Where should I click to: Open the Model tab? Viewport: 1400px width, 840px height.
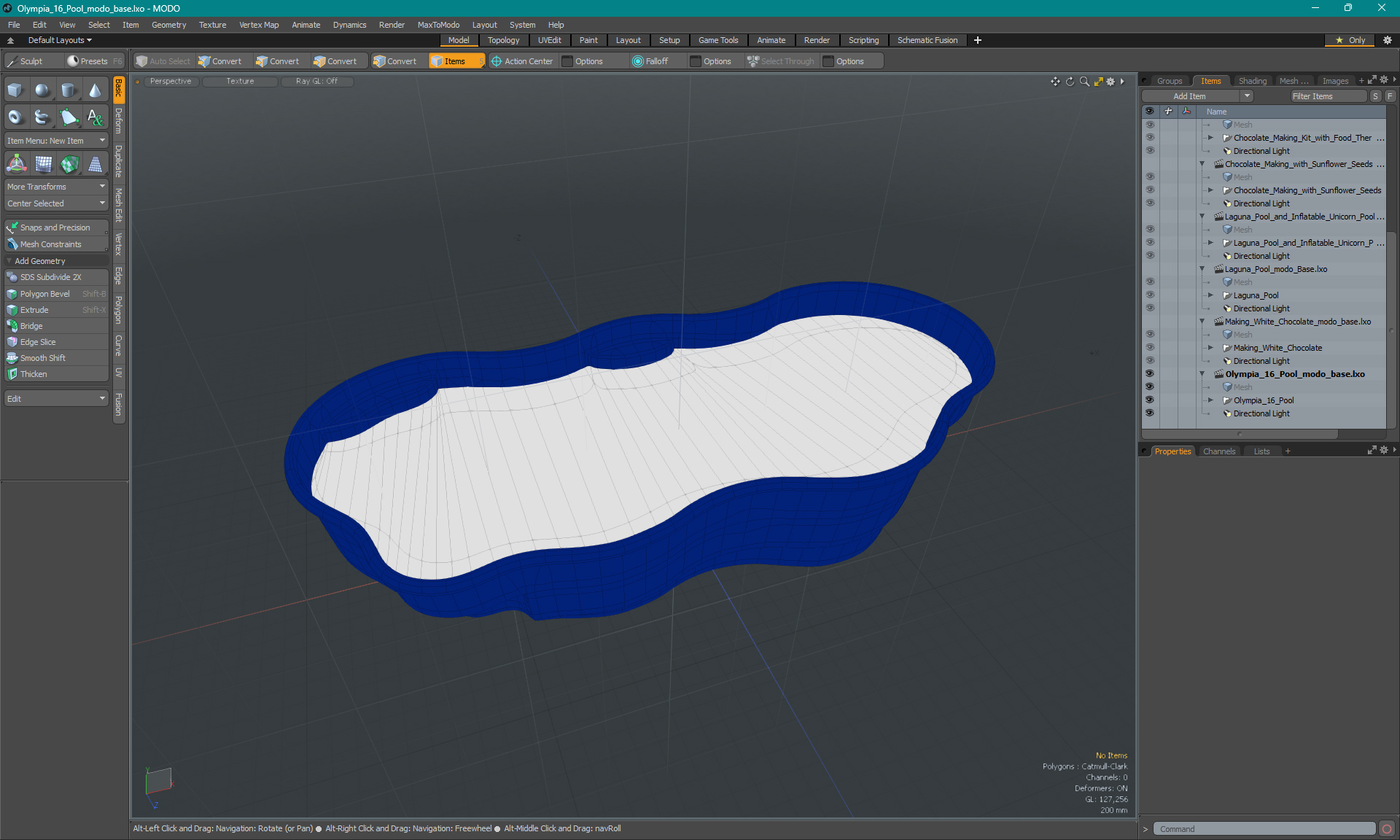coord(457,40)
